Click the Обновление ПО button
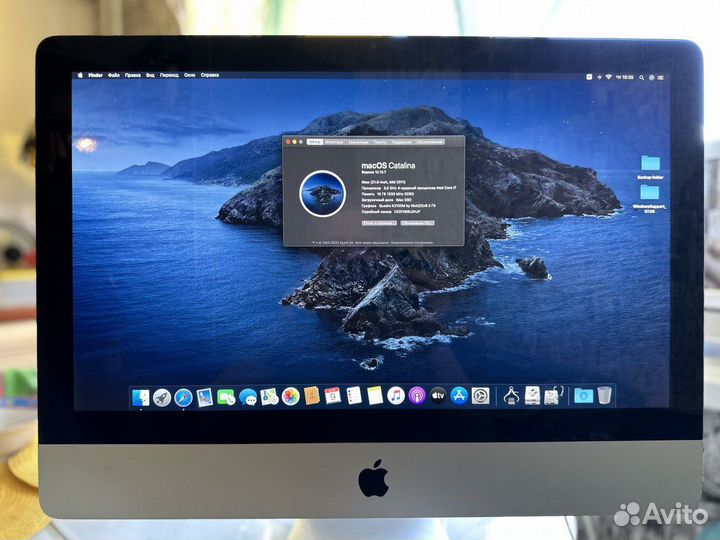Viewport: 720px width, 540px height. pyautogui.click(x=417, y=223)
